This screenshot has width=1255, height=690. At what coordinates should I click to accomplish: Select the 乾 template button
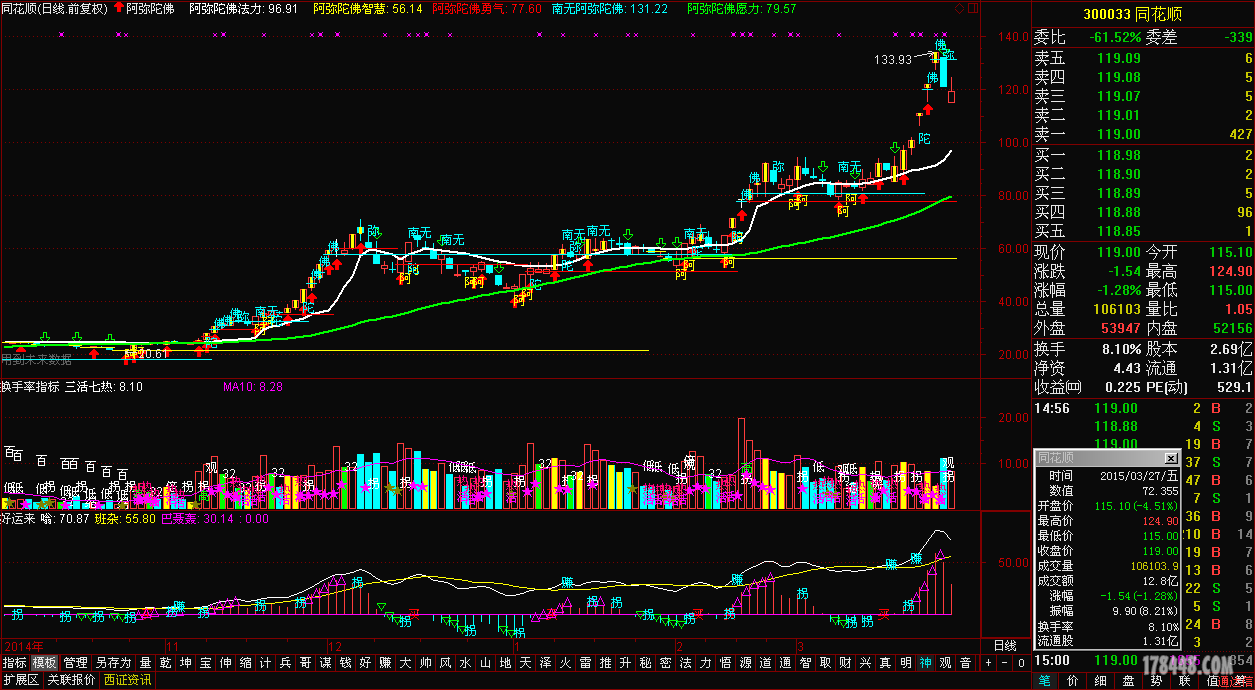tap(165, 662)
